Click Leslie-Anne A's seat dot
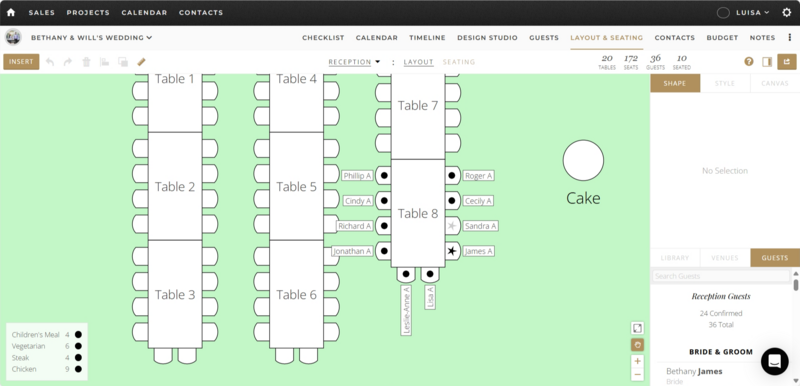 (406, 274)
